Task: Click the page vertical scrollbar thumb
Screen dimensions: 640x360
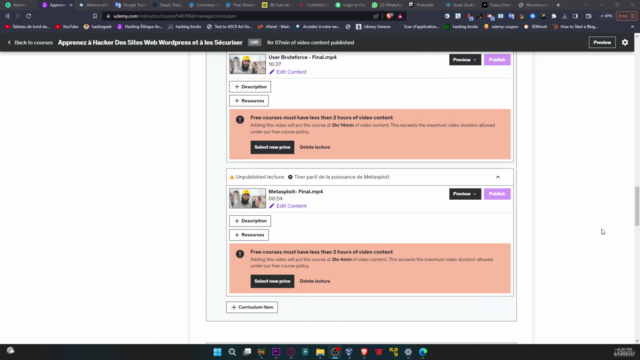Action: tap(637, 206)
